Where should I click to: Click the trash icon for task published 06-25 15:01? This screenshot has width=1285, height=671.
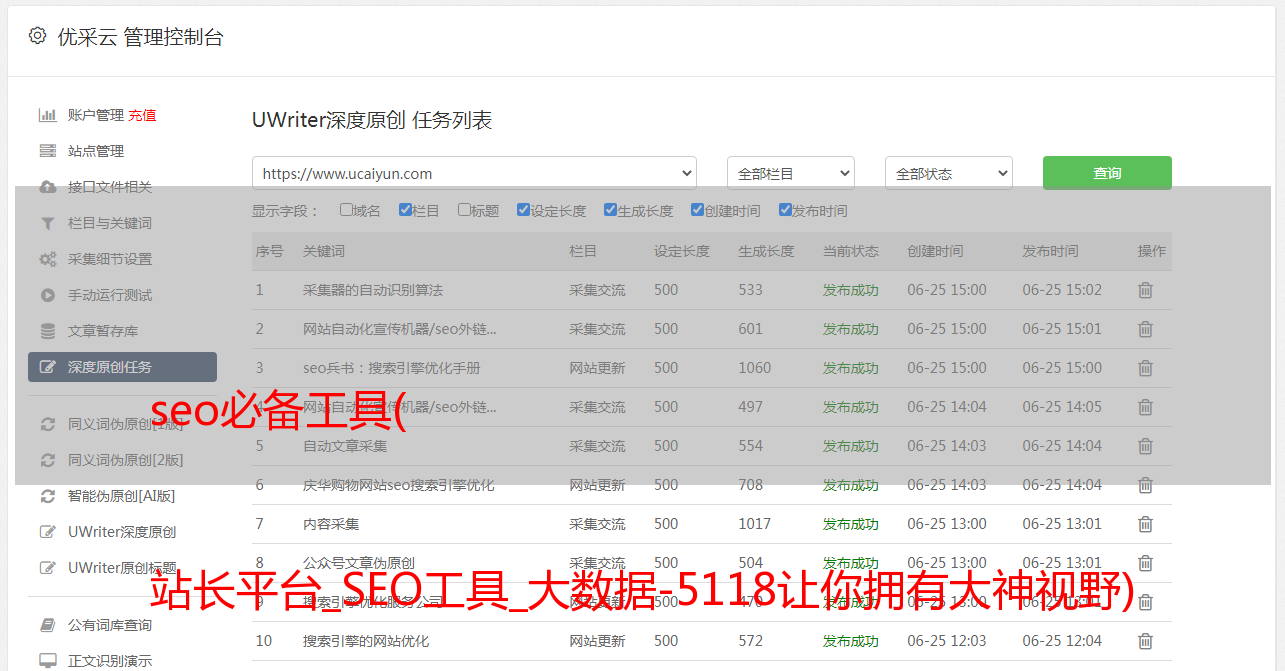pyautogui.click(x=1145, y=329)
